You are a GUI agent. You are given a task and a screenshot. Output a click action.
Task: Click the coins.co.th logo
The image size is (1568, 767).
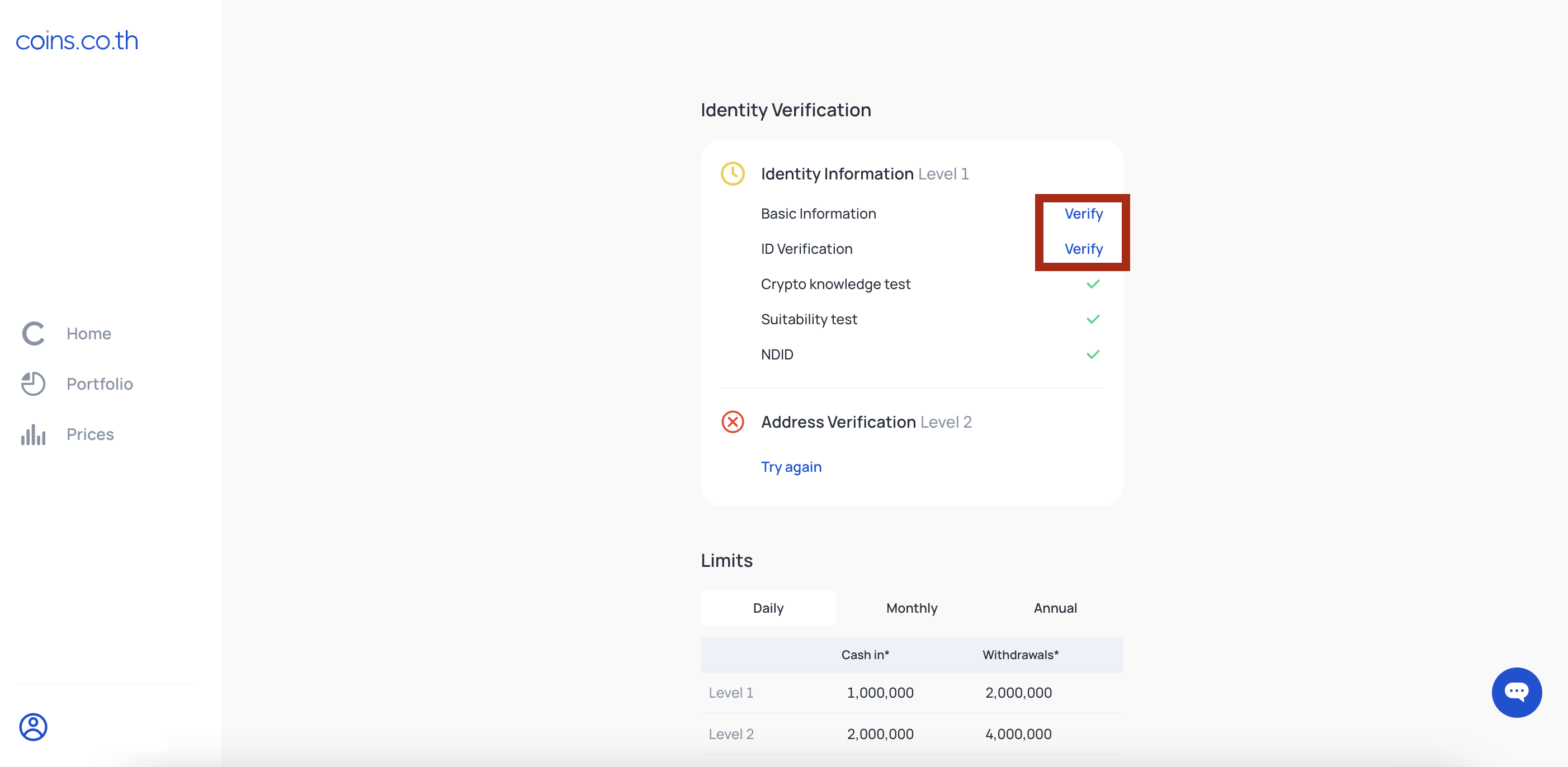pos(77,41)
